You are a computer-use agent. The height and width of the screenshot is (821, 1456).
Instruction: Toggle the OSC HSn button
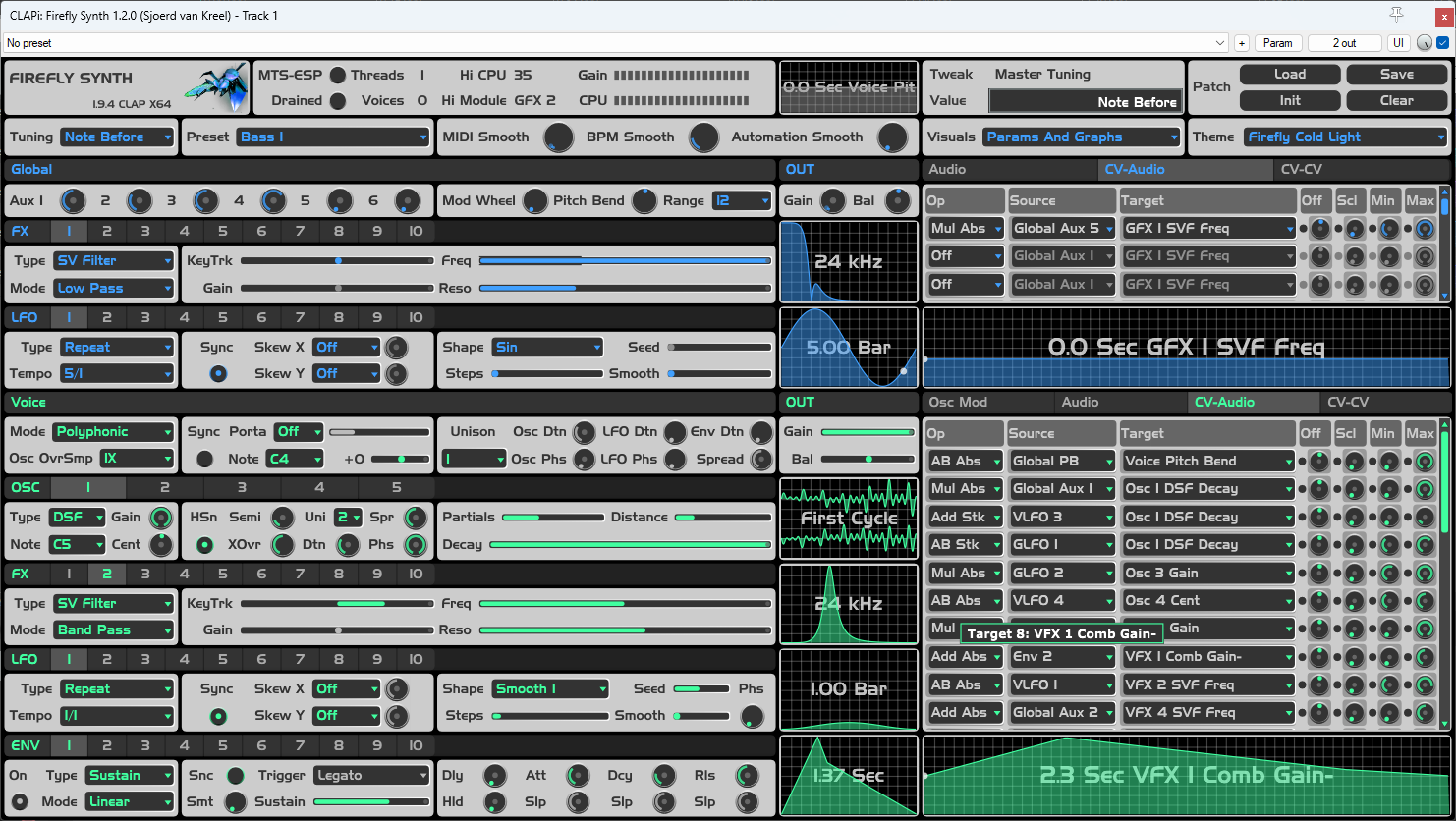[x=204, y=545]
